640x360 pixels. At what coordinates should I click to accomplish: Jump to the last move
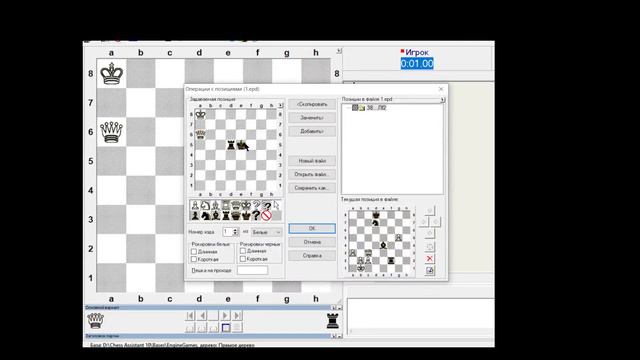click(x=237, y=316)
